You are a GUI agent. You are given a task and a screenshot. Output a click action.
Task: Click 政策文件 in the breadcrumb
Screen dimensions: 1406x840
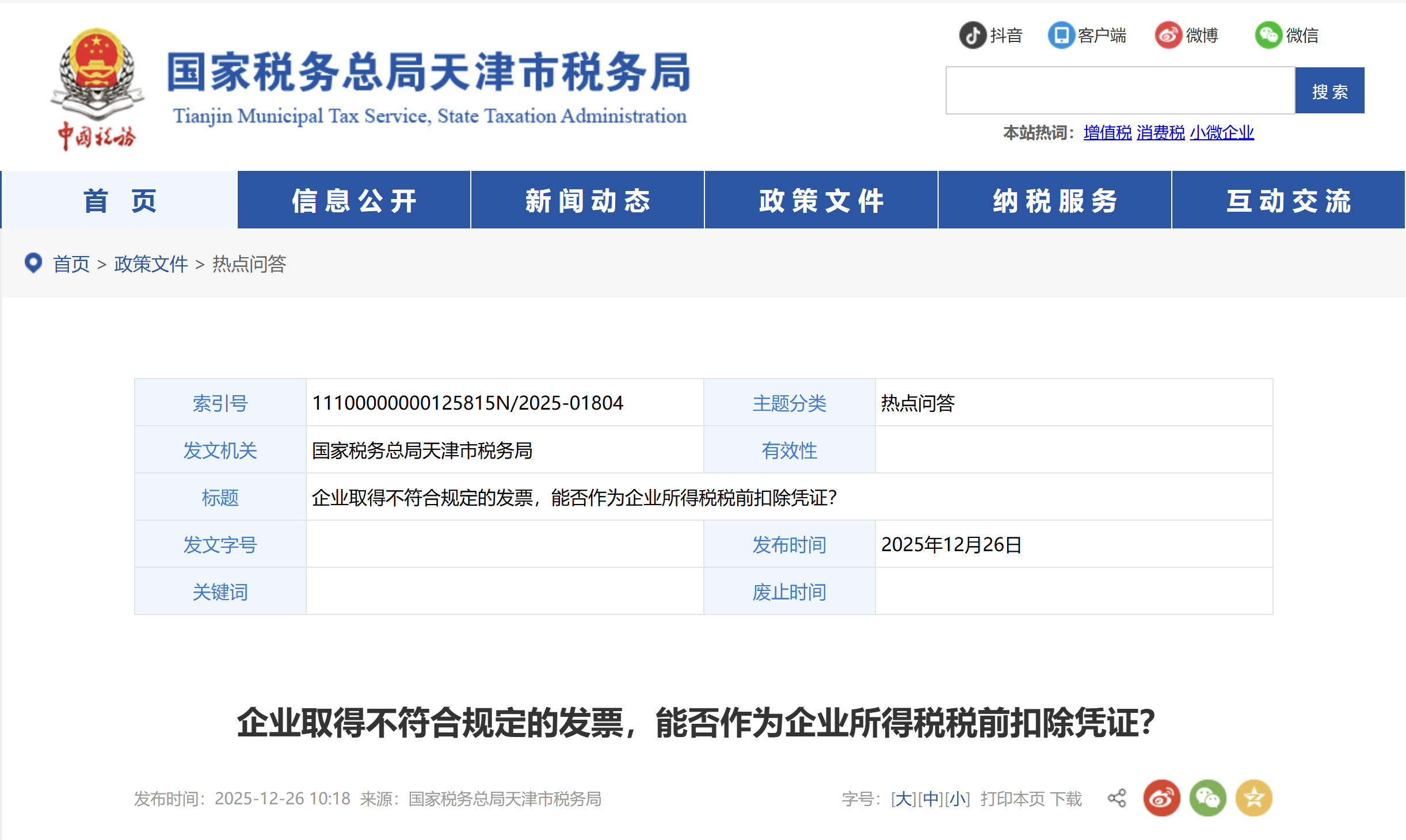point(151,264)
